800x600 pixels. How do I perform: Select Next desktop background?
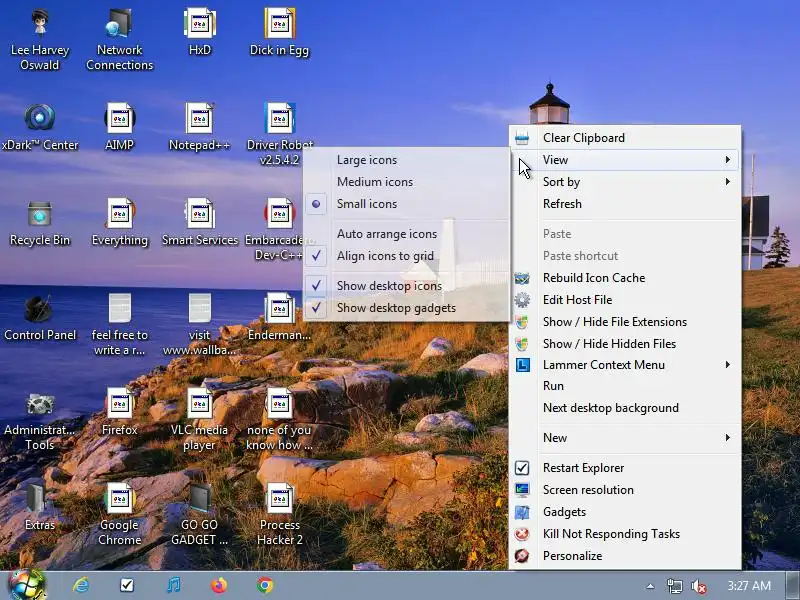pos(625,408)
